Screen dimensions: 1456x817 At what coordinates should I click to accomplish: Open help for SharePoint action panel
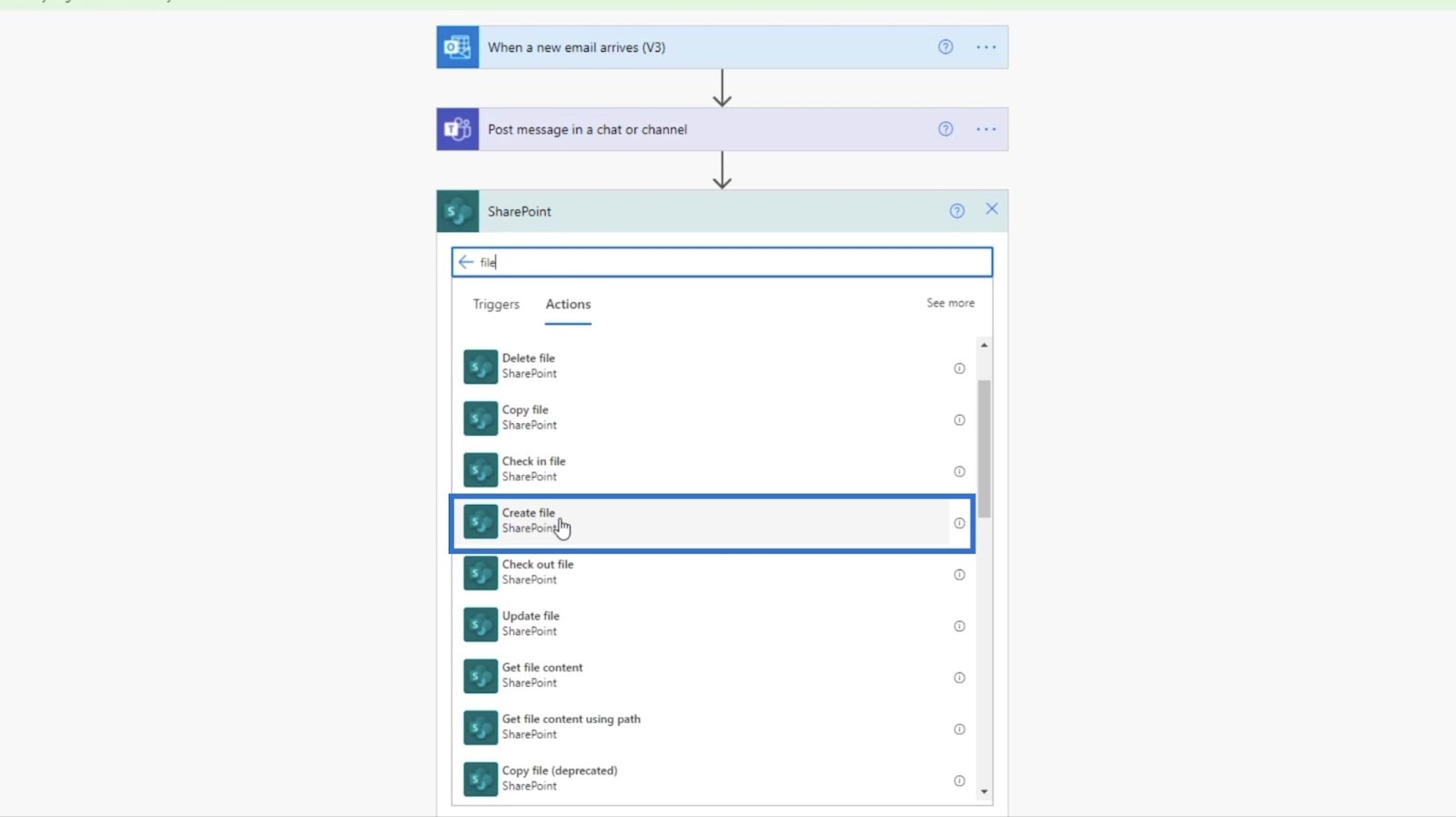956,211
